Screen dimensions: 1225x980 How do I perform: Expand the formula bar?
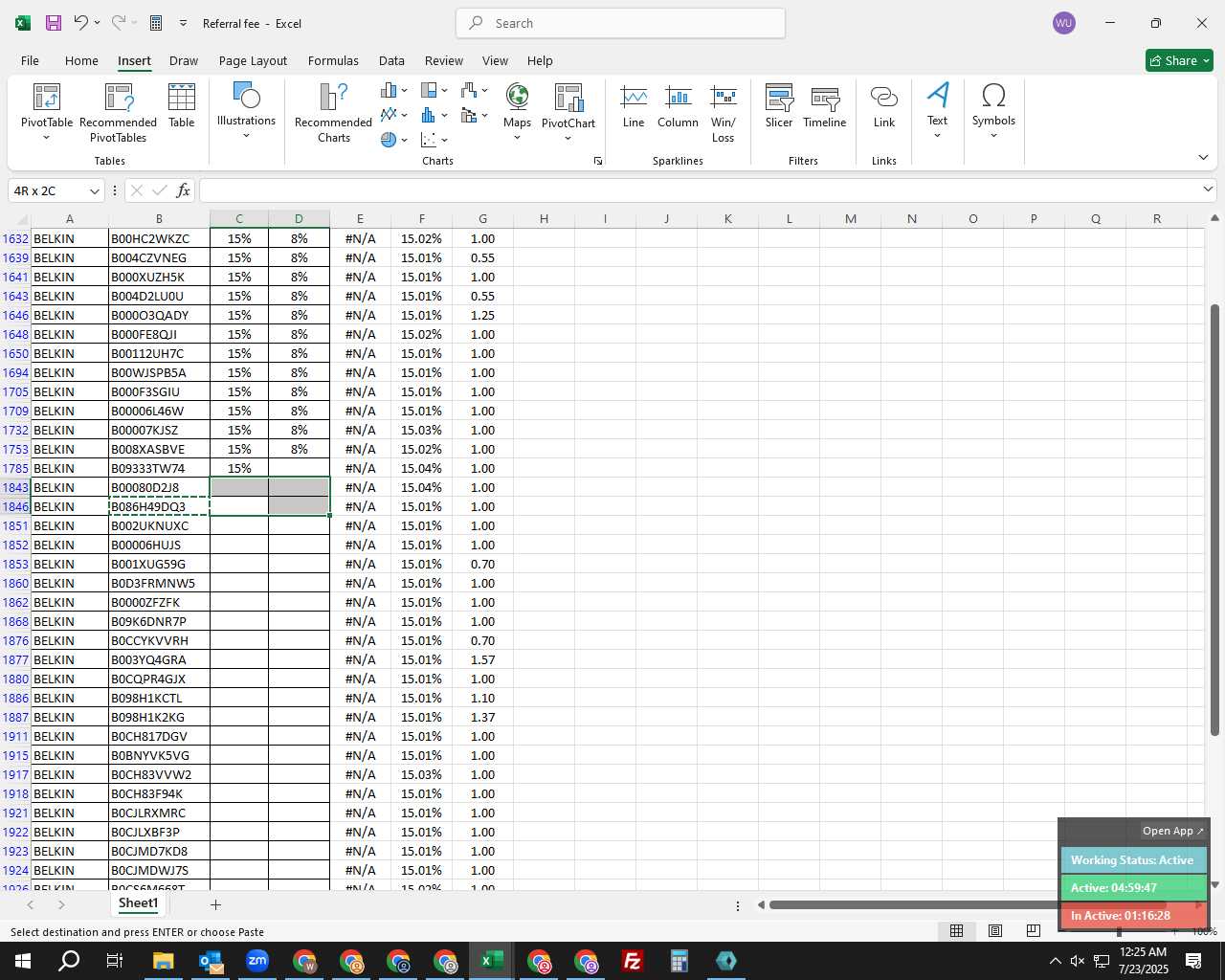(x=1208, y=189)
